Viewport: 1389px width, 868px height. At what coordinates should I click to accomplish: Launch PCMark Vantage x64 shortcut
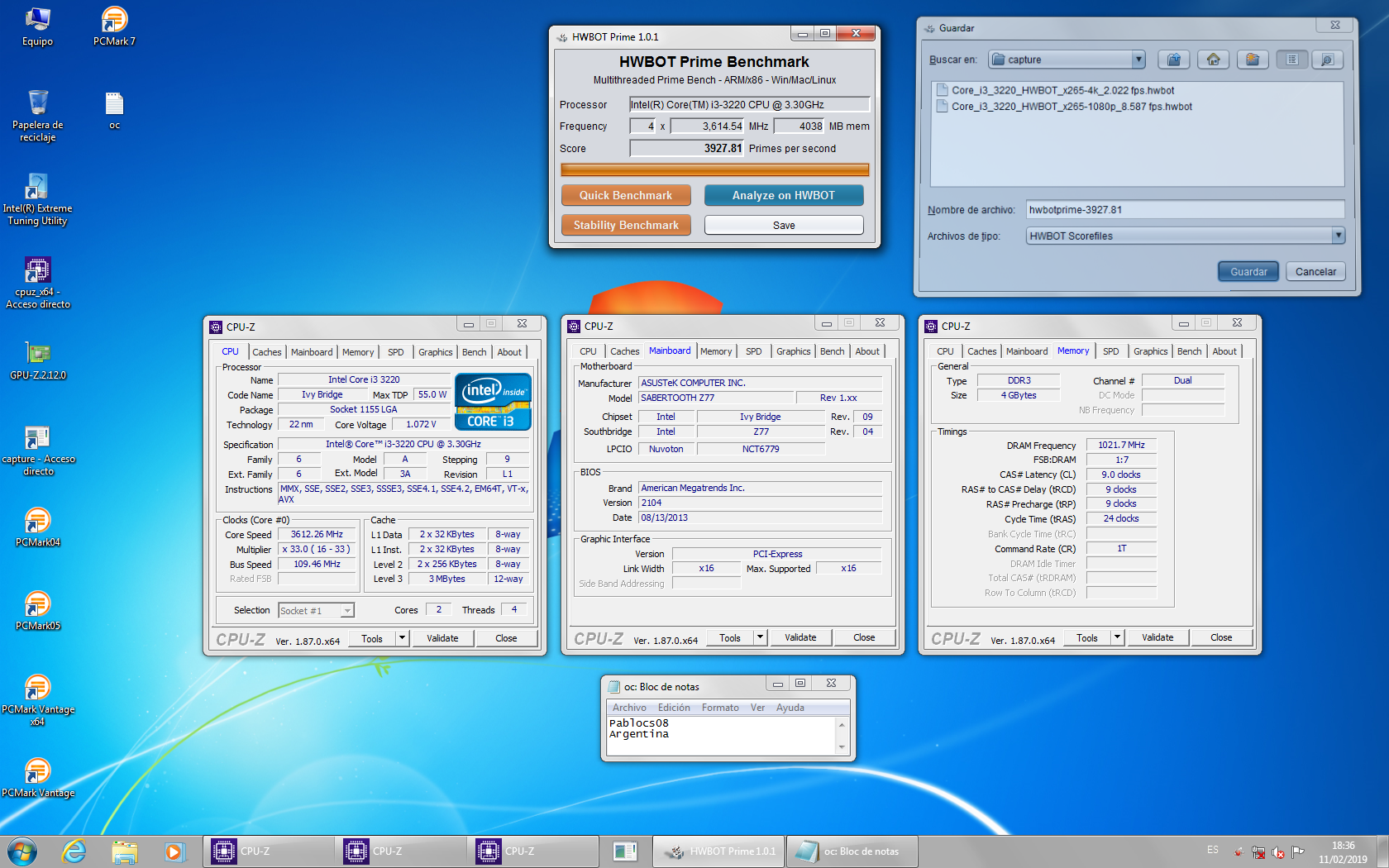(x=37, y=700)
